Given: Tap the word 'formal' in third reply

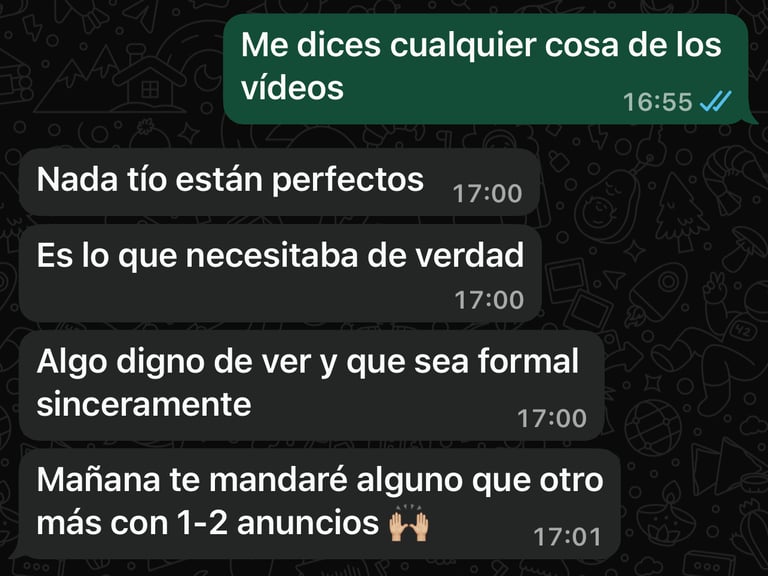Looking at the screenshot, I should 528,361.
